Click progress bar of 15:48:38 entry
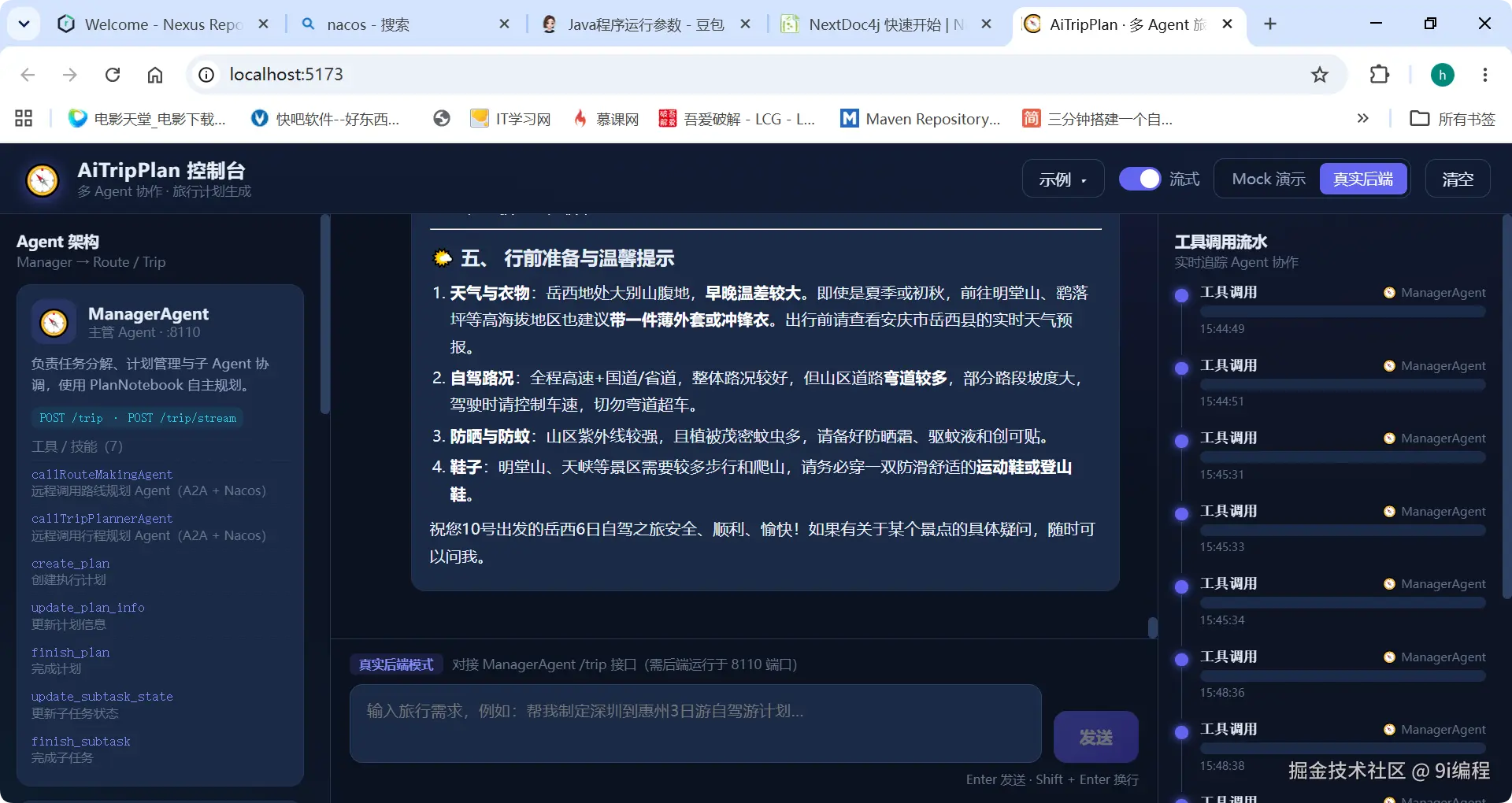The width and height of the screenshot is (1512, 803). click(x=1343, y=749)
